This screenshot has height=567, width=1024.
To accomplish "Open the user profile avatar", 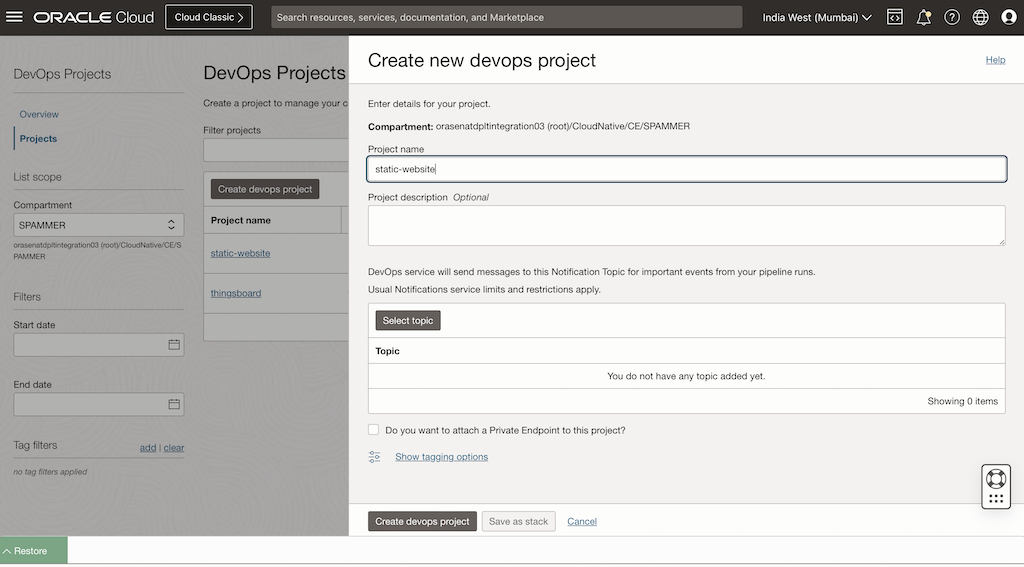I will tap(1008, 17).
